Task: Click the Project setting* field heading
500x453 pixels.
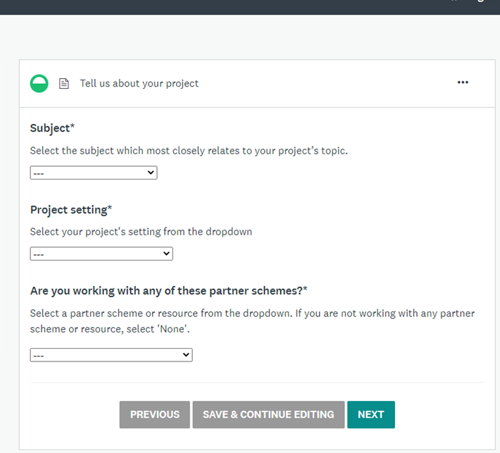Action: coord(71,210)
